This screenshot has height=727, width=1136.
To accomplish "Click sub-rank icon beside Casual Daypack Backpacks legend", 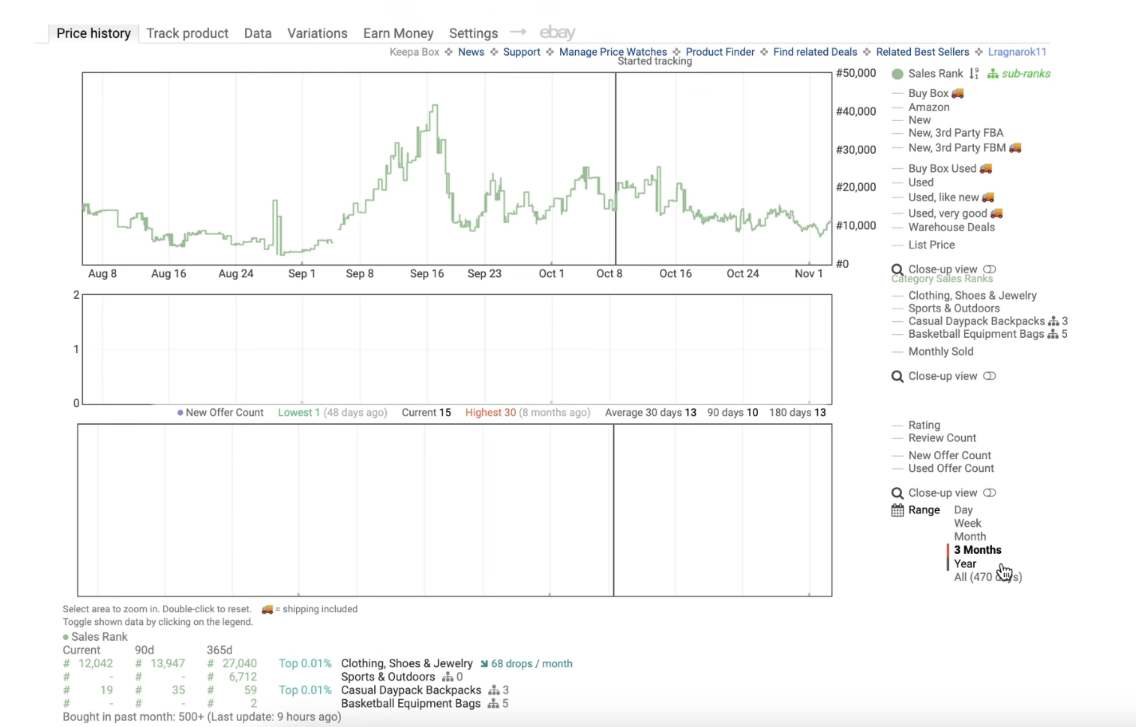I will tap(1053, 321).
